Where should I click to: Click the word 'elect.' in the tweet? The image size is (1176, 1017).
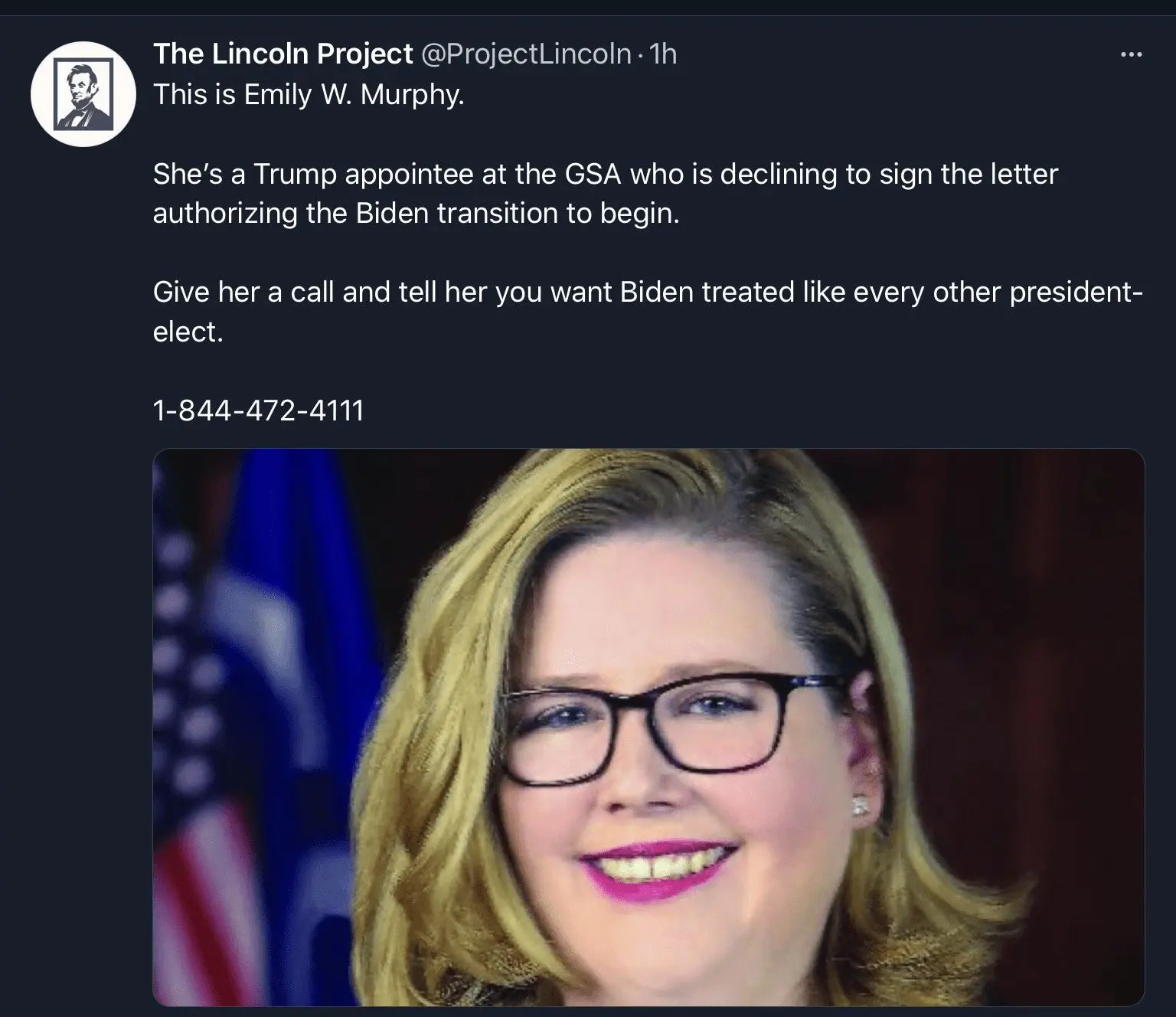pyautogui.click(x=188, y=332)
